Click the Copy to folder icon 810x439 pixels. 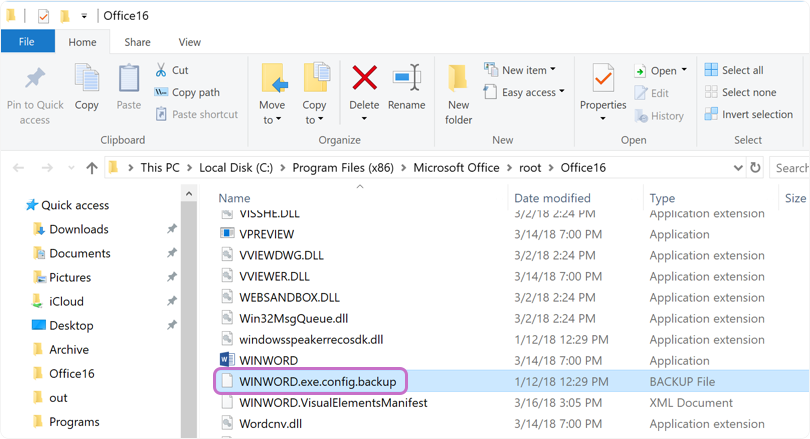pyautogui.click(x=316, y=77)
